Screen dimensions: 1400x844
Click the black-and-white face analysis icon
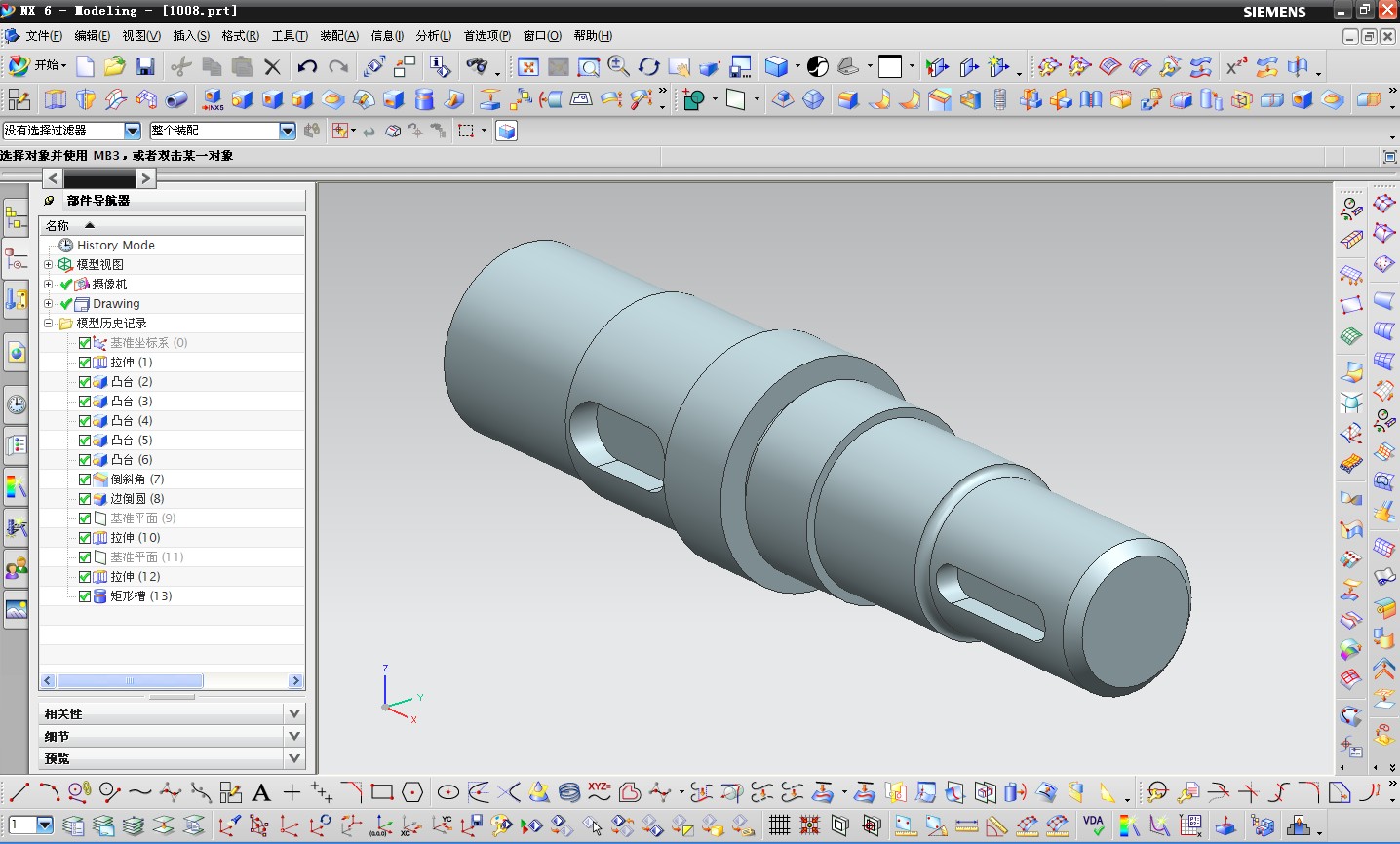(818, 66)
